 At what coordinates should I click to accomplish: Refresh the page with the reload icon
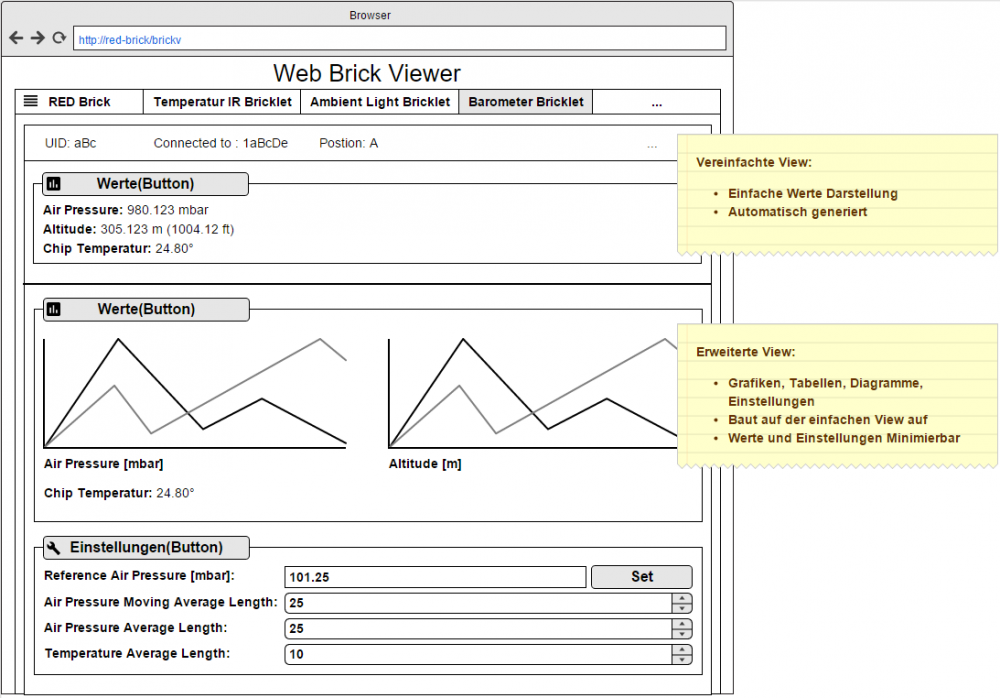pos(58,37)
